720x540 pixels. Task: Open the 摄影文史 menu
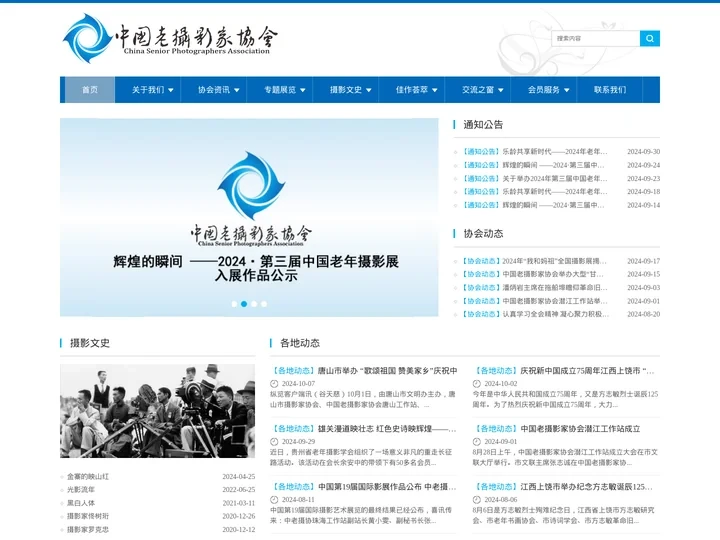346,90
